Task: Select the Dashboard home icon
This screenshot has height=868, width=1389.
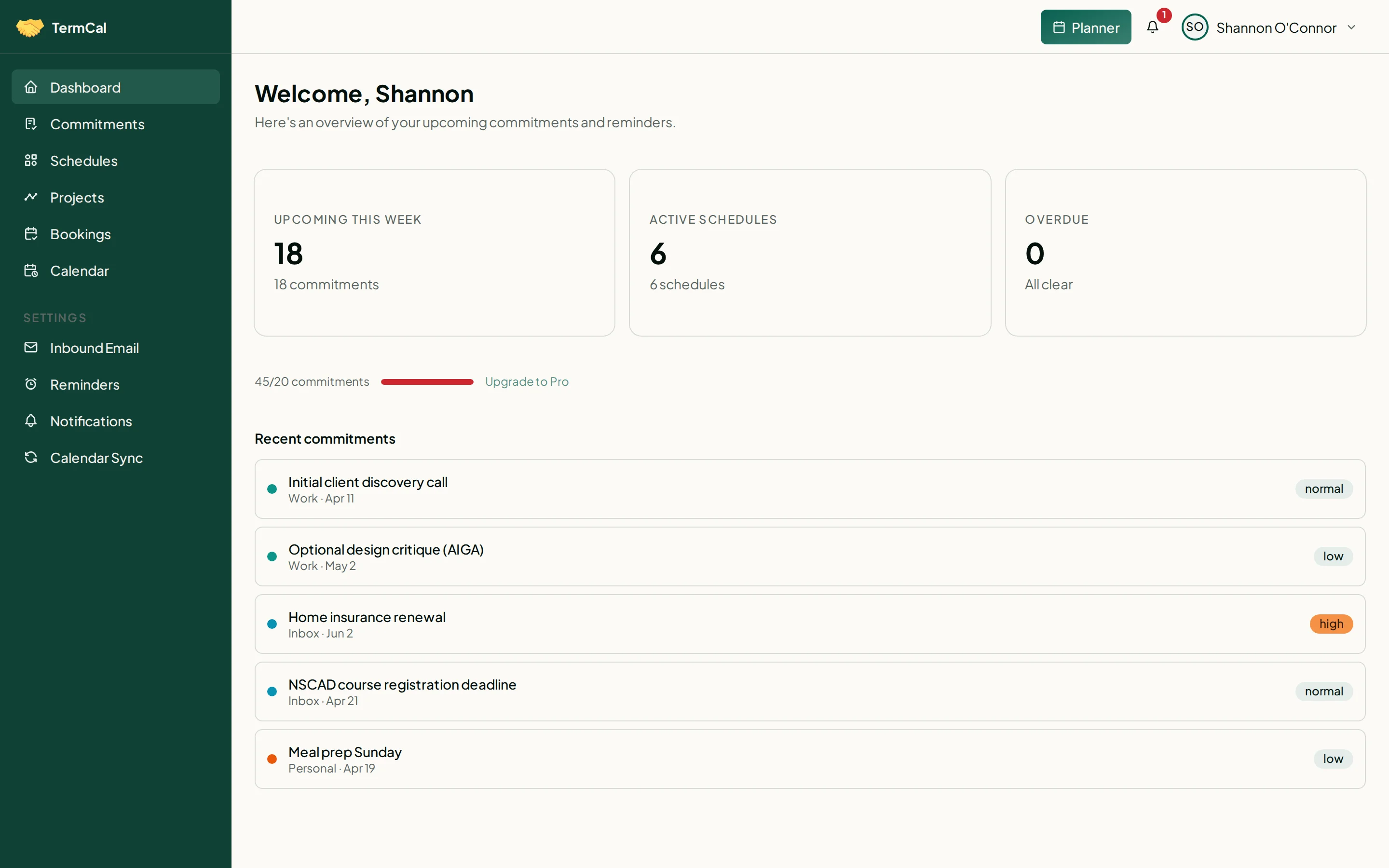Action: click(x=31, y=87)
